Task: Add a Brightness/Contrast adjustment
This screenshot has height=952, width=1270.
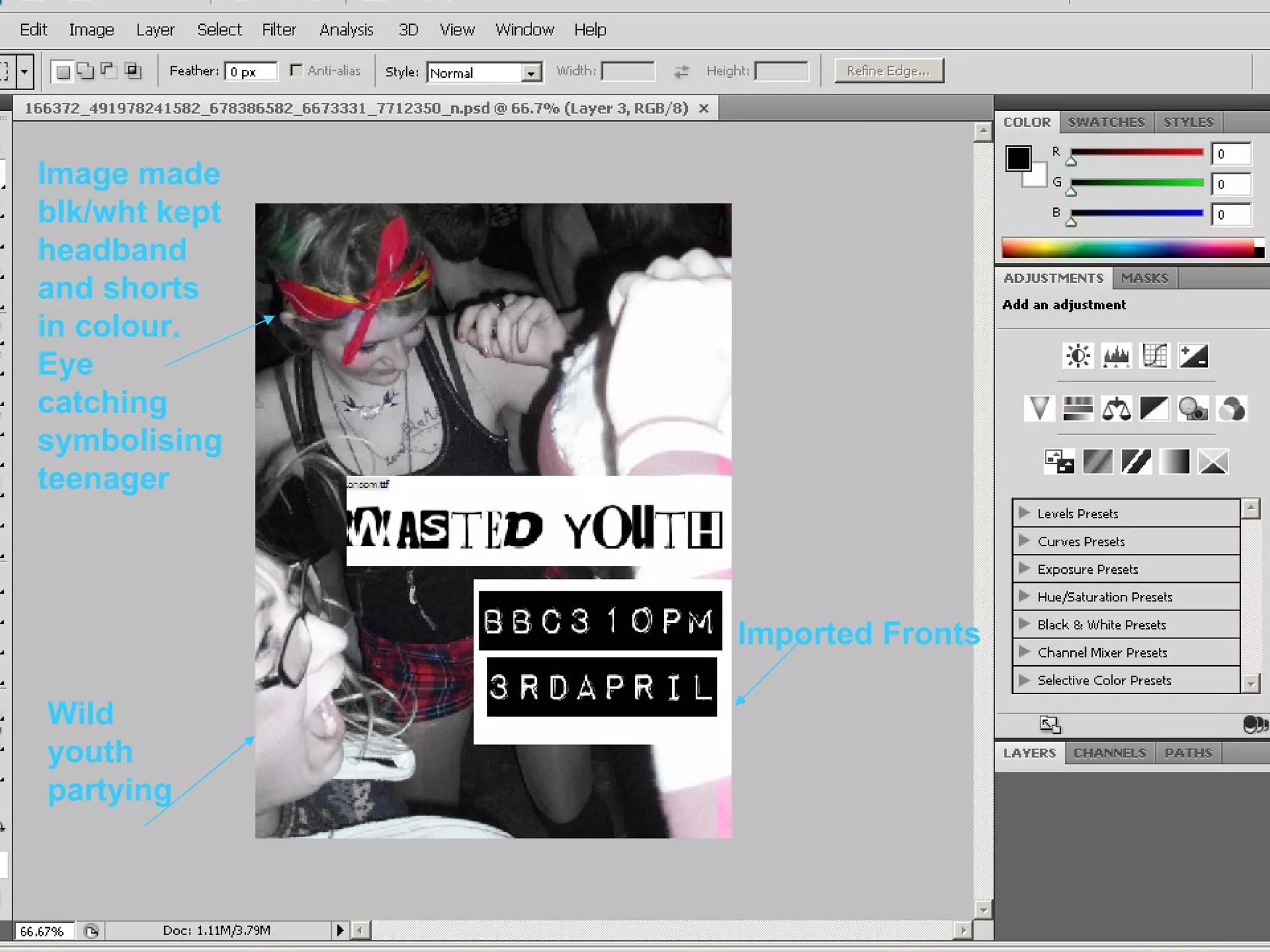Action: [1078, 356]
